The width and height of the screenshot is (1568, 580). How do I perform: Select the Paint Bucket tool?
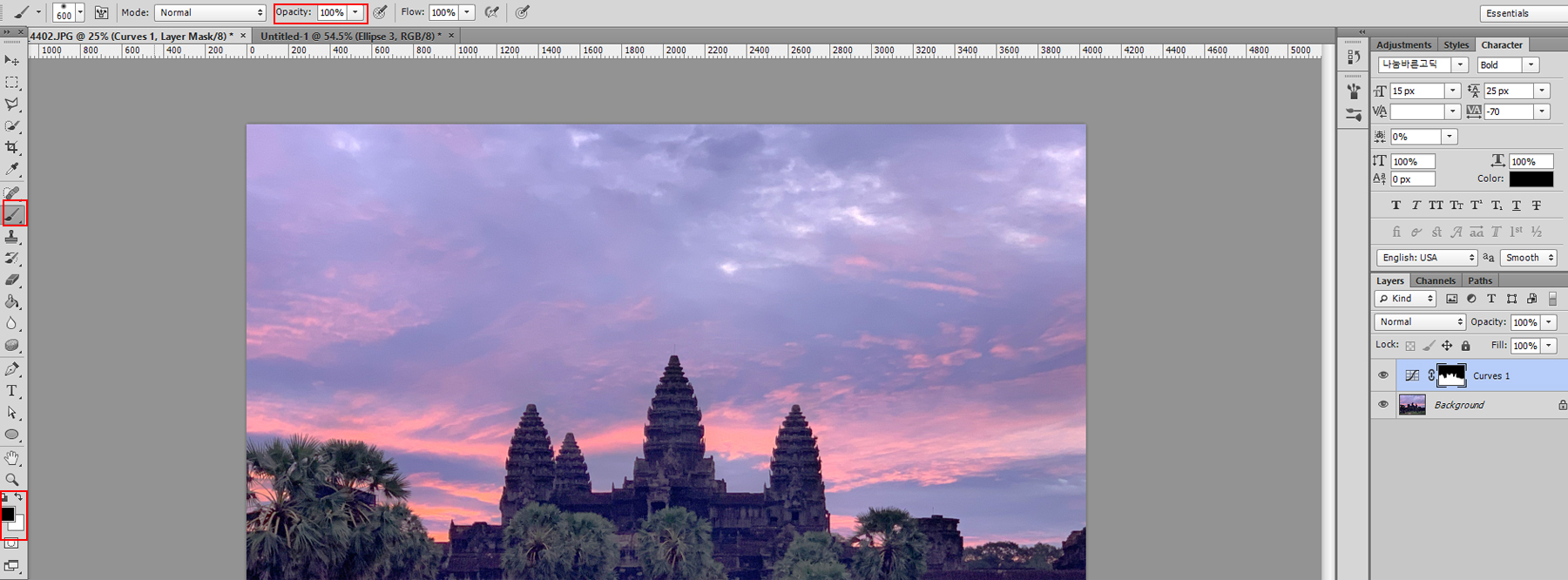pos(12,302)
